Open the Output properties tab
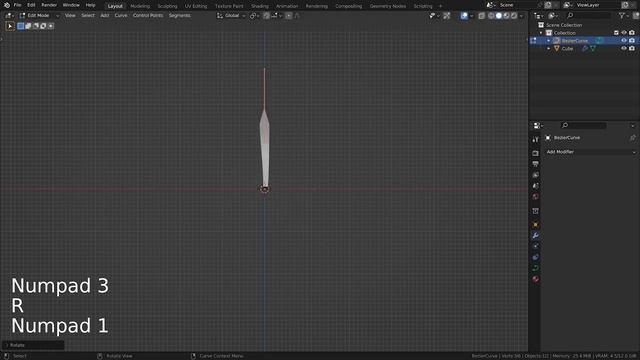 point(536,164)
